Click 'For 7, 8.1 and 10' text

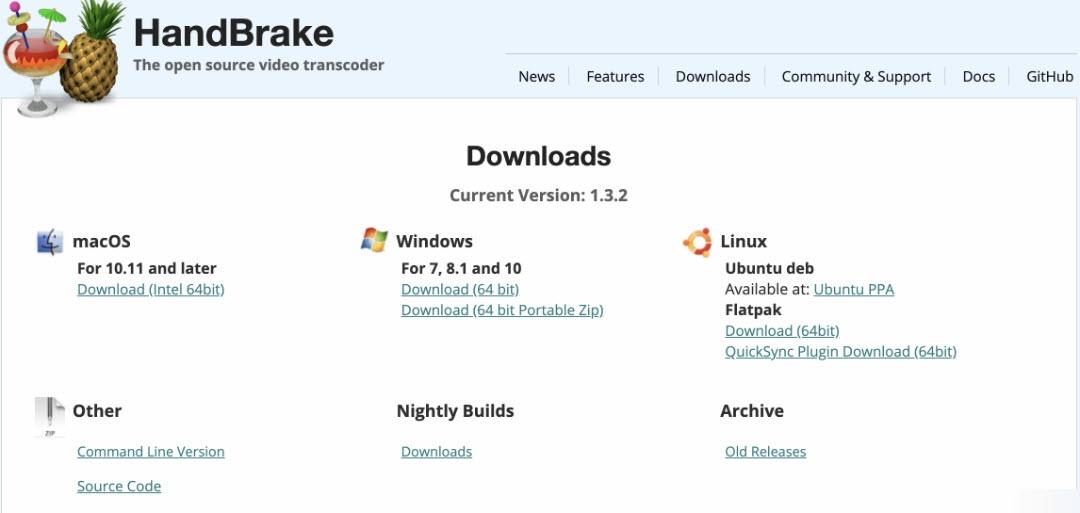point(461,269)
